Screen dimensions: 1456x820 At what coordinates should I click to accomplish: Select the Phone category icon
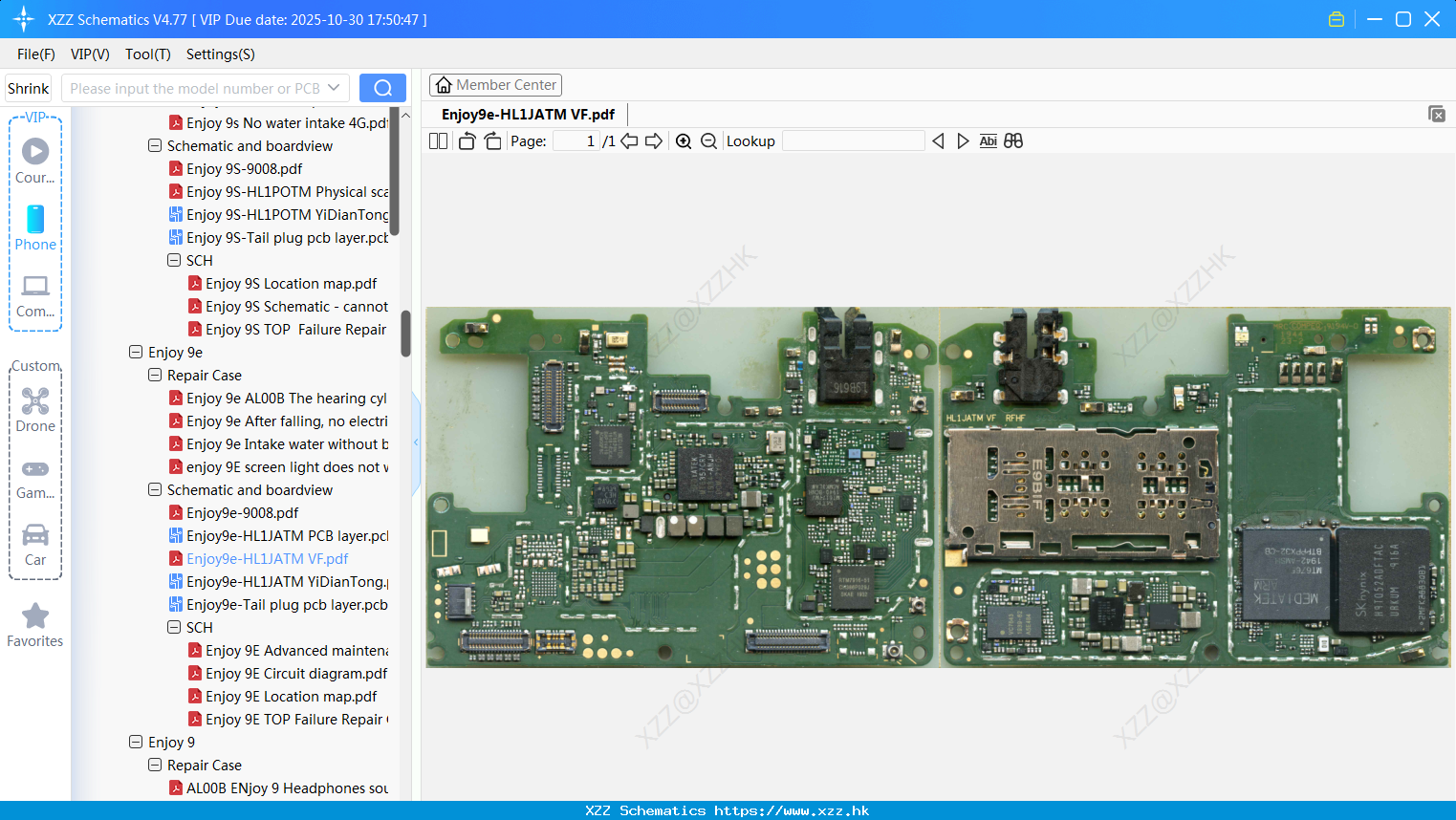35,219
